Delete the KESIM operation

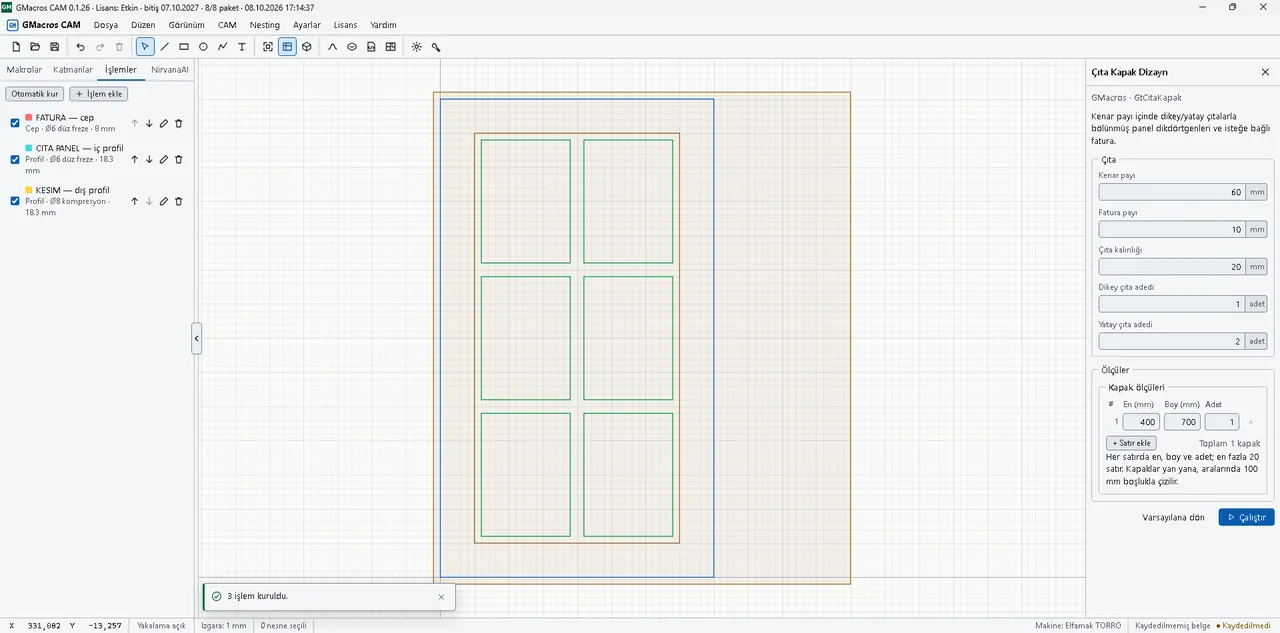[179, 201]
